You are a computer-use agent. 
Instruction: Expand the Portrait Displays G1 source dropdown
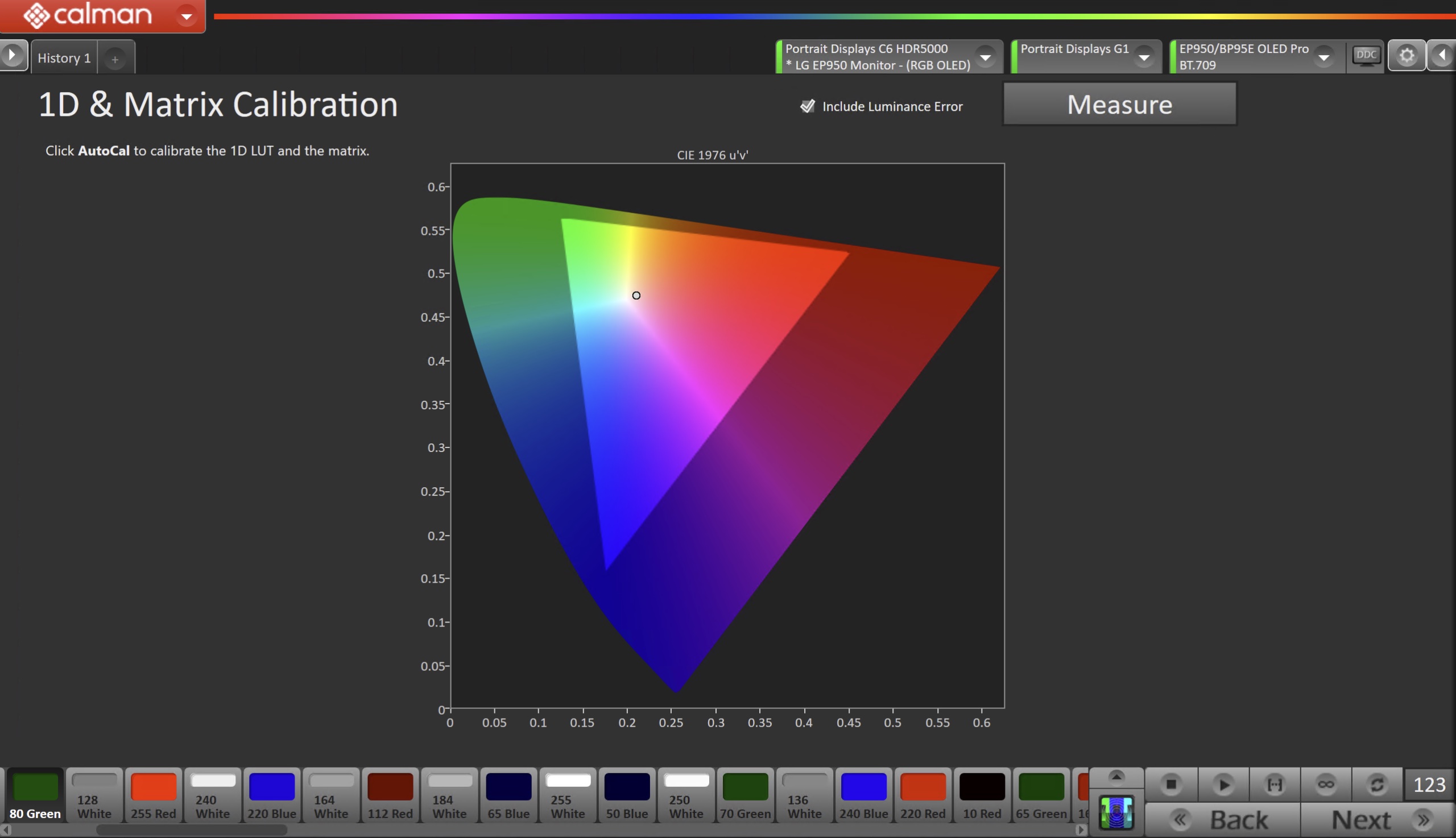pos(1144,57)
